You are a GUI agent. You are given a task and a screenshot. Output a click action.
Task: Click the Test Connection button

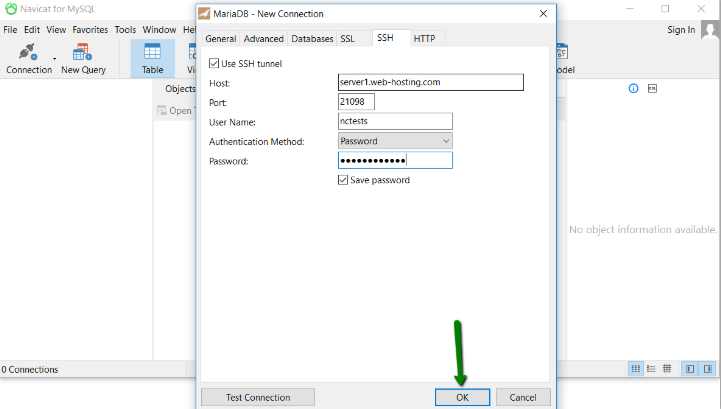pos(258,397)
